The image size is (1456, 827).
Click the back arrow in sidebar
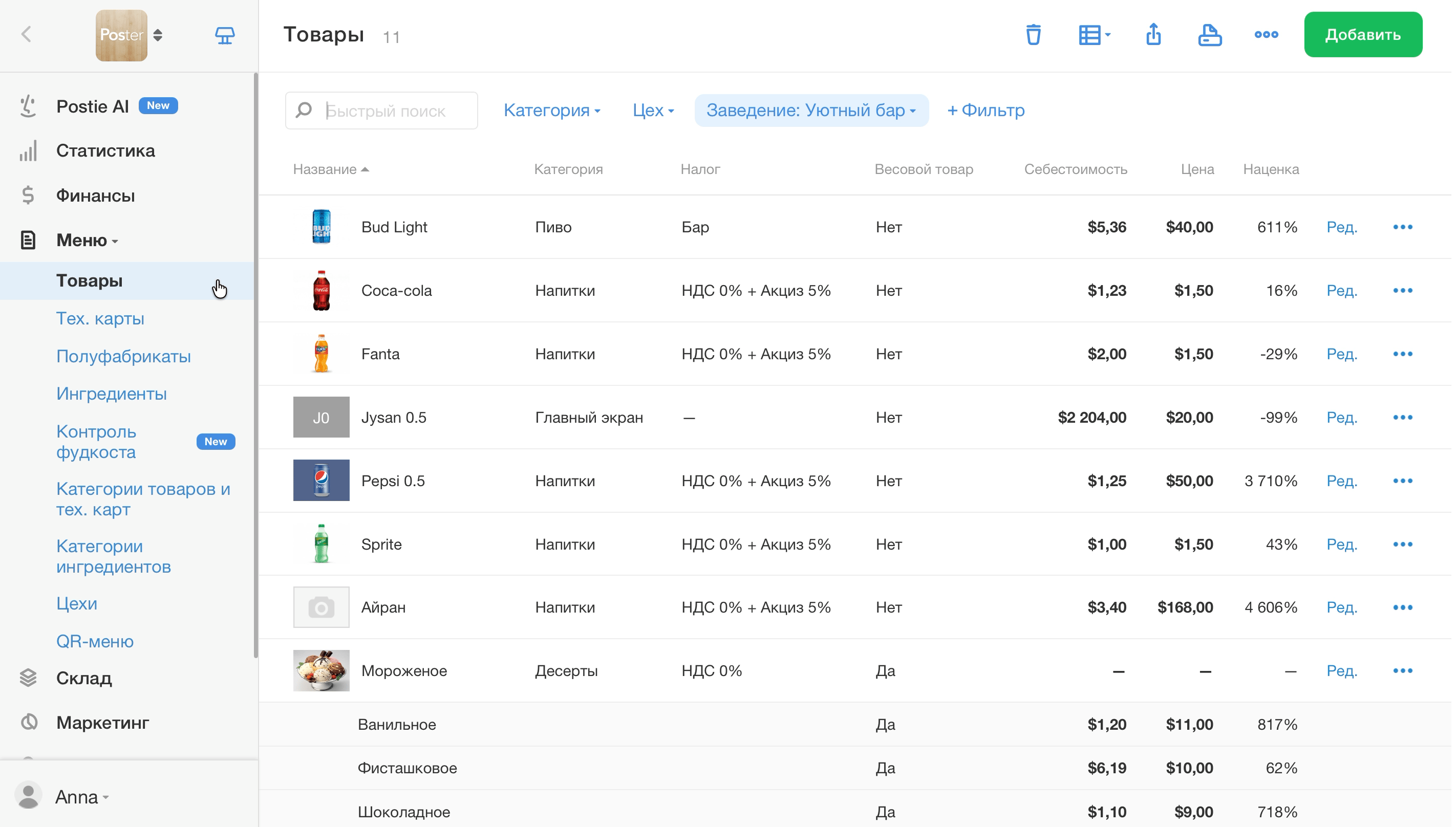tap(26, 34)
